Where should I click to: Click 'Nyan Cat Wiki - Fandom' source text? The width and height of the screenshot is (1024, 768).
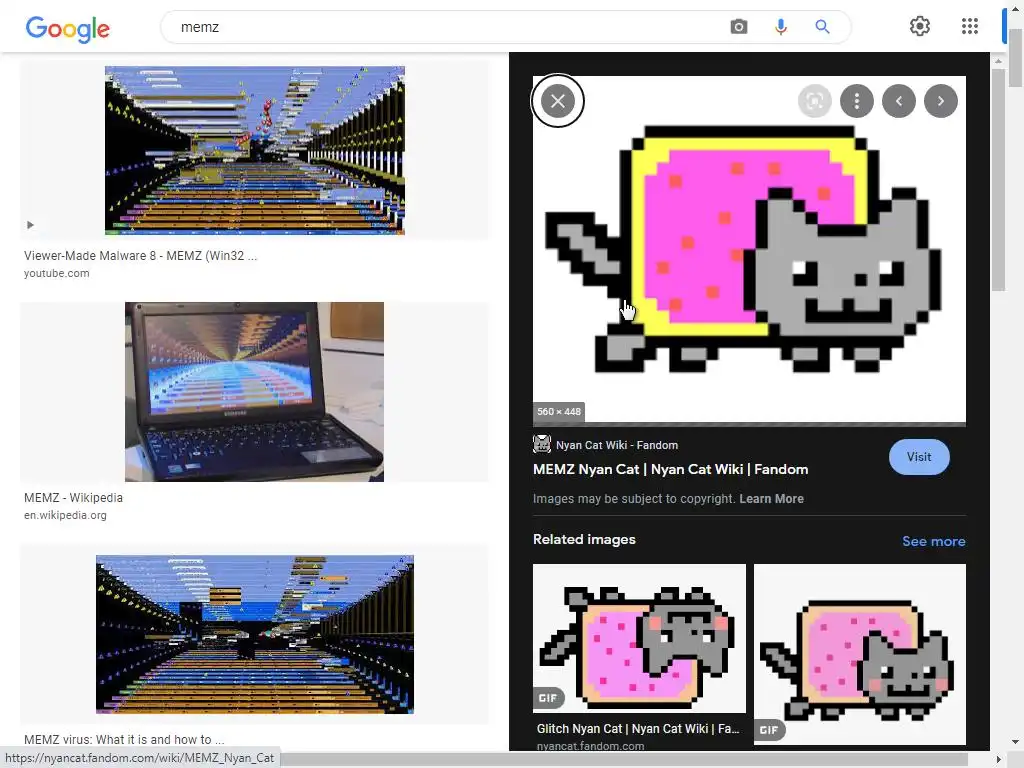pyautogui.click(x=616, y=445)
